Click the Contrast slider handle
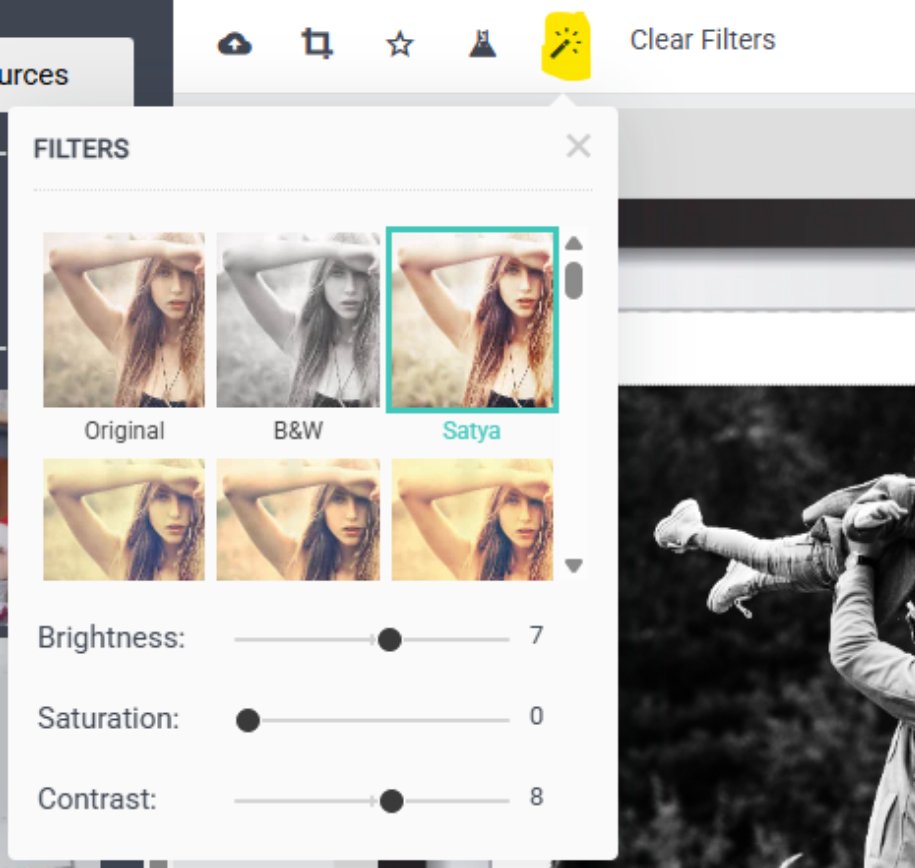Viewport: 915px width, 868px height. tap(392, 800)
